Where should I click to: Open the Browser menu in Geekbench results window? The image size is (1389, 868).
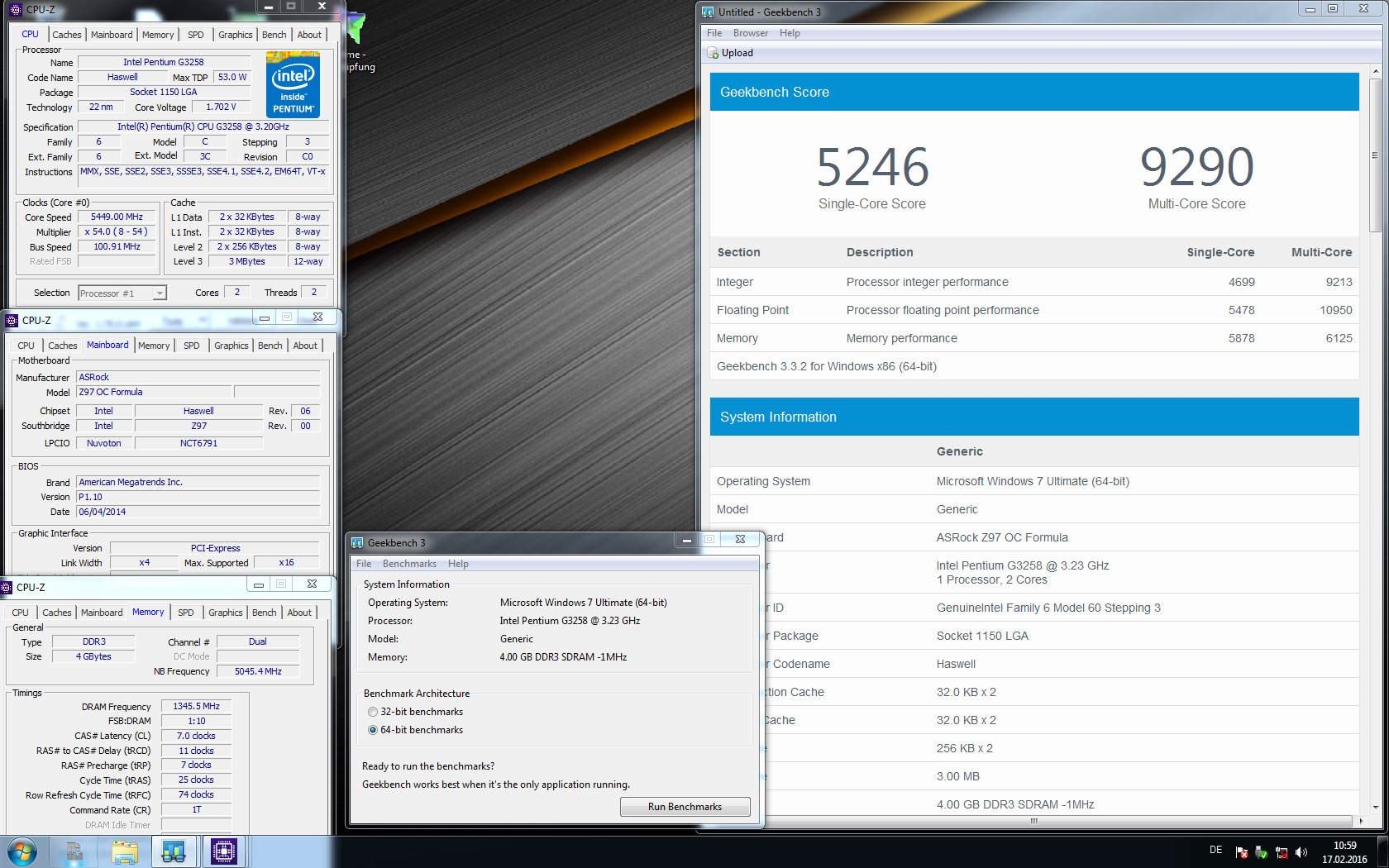click(x=751, y=33)
